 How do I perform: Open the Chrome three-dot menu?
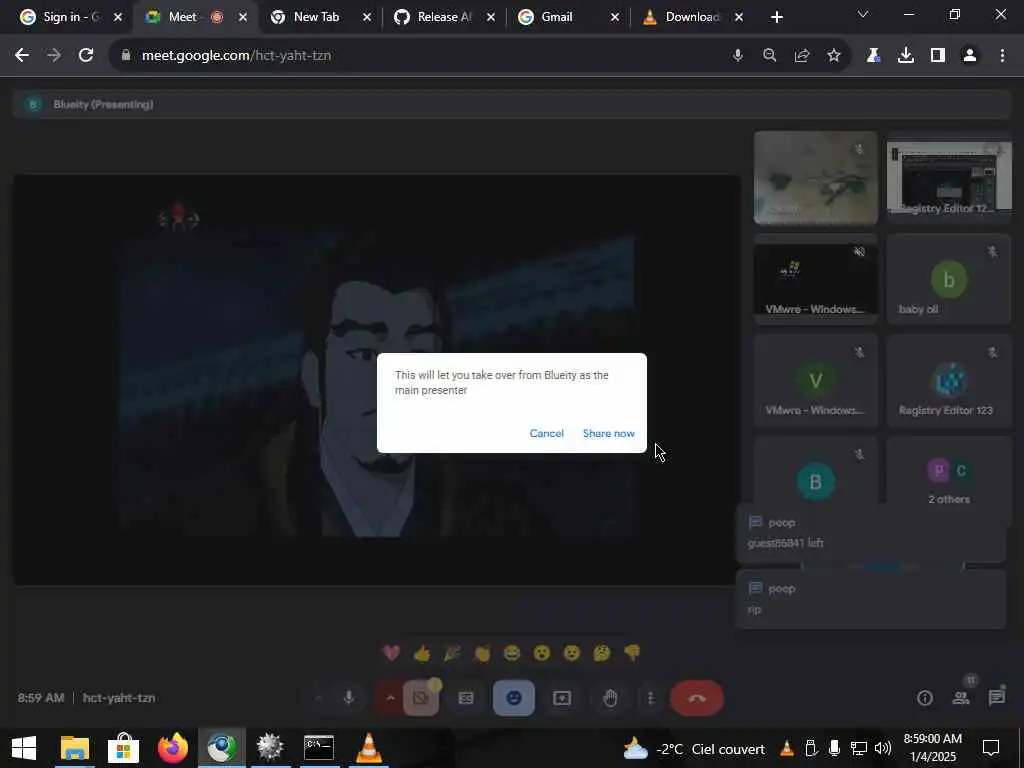pos(1002,56)
